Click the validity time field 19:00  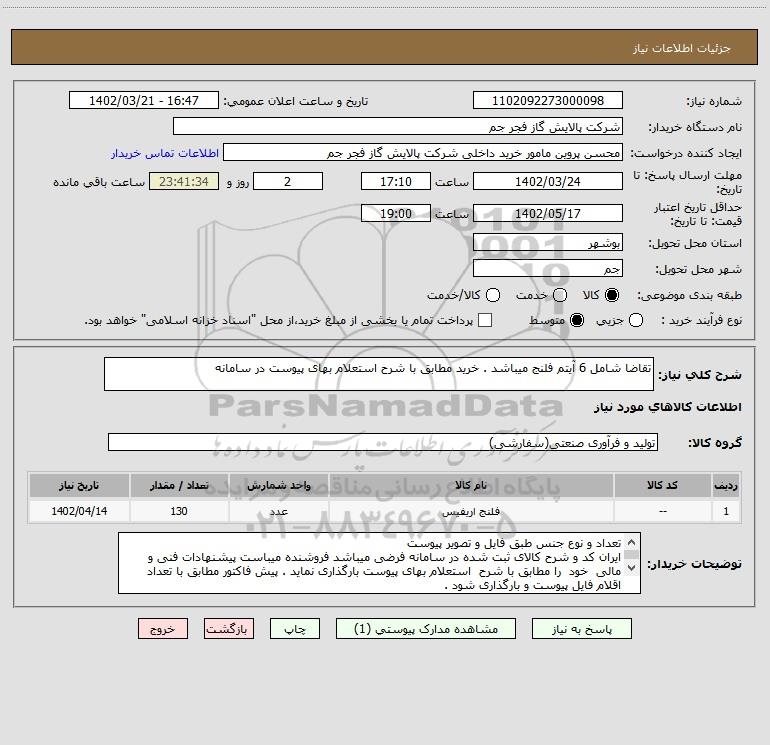396,213
